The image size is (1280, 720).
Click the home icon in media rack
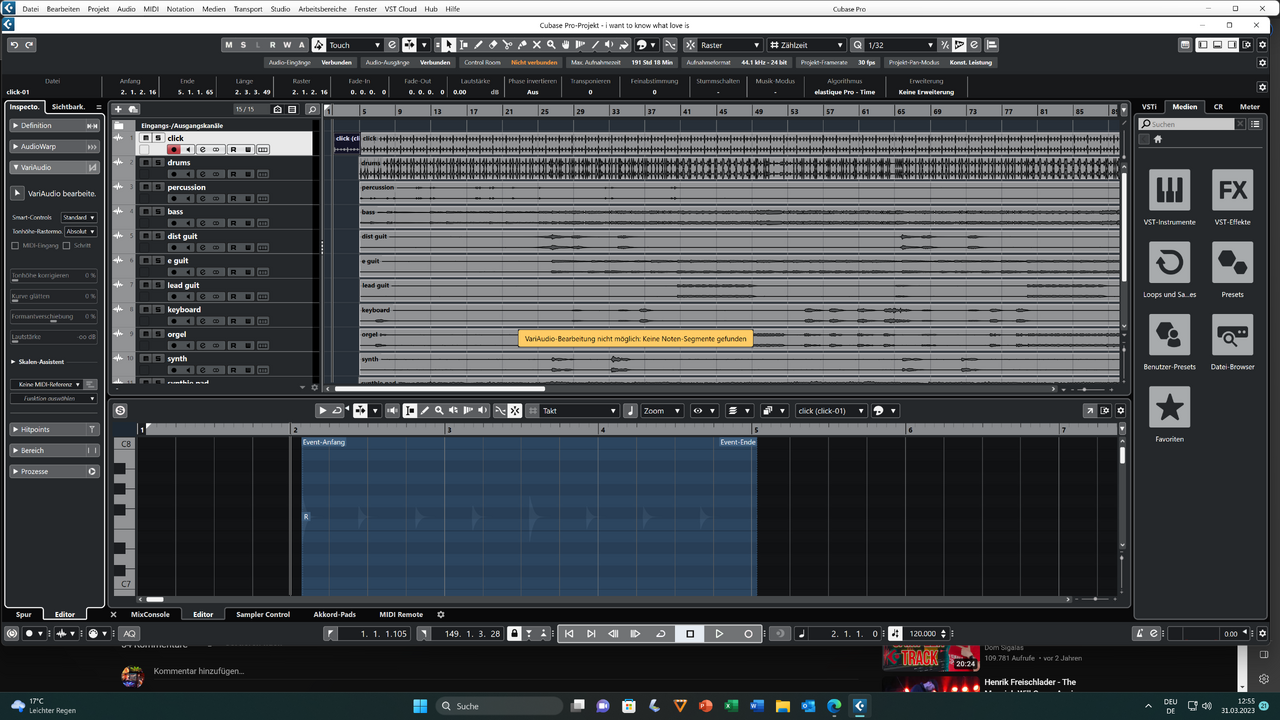pos(1158,139)
